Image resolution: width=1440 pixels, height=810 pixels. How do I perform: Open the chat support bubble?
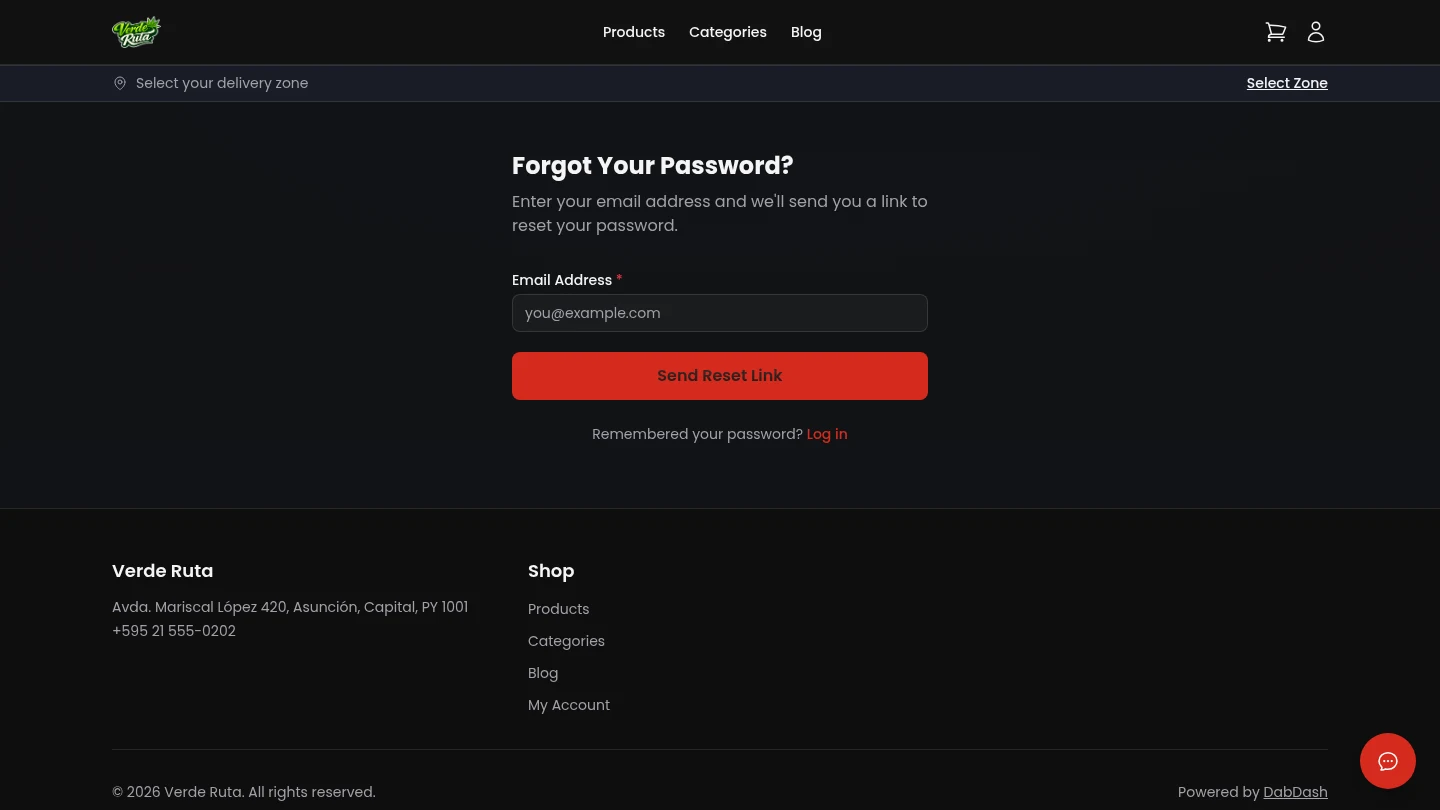tap(1388, 761)
